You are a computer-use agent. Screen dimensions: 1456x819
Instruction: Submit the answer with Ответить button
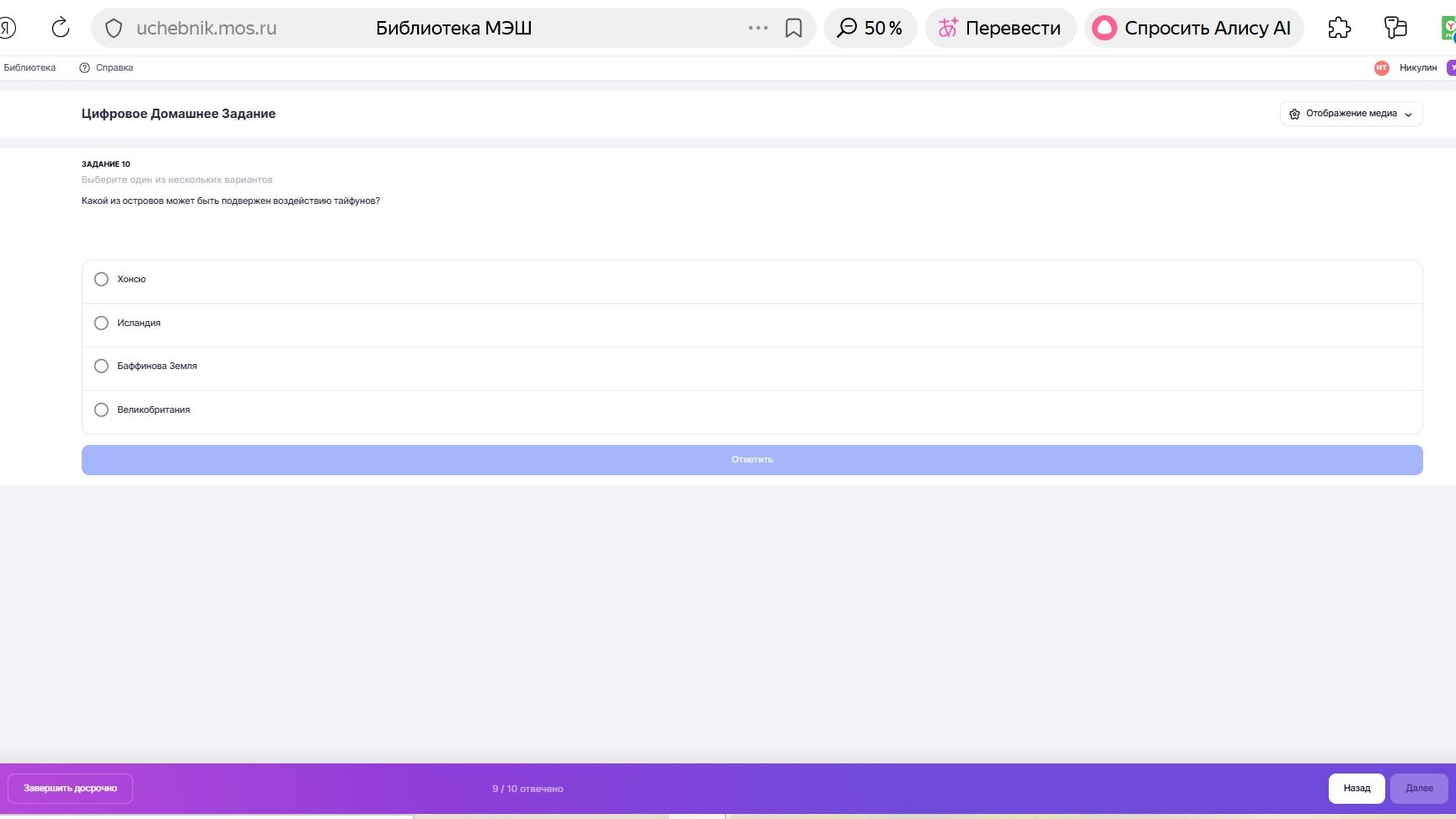(x=752, y=460)
